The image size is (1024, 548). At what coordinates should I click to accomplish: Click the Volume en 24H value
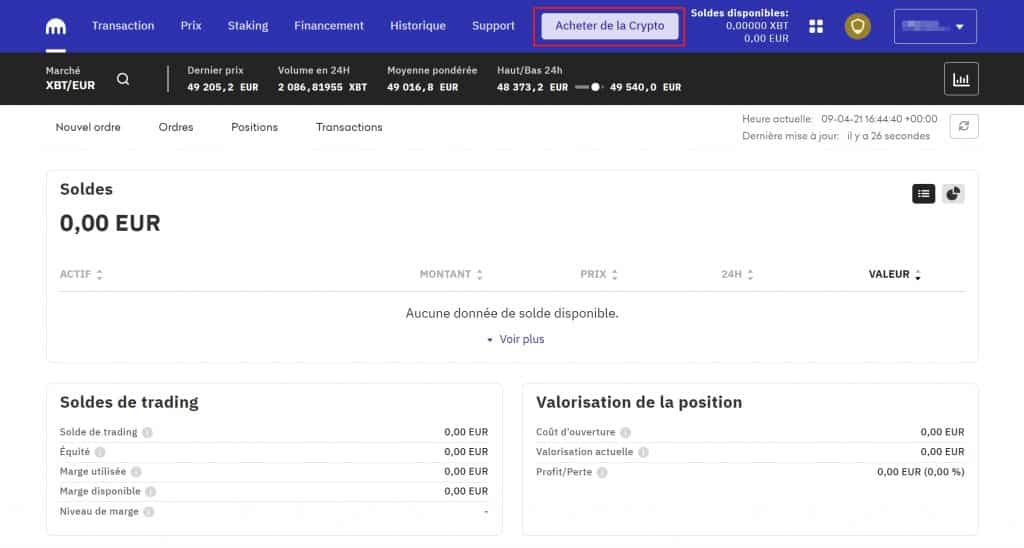click(323, 87)
